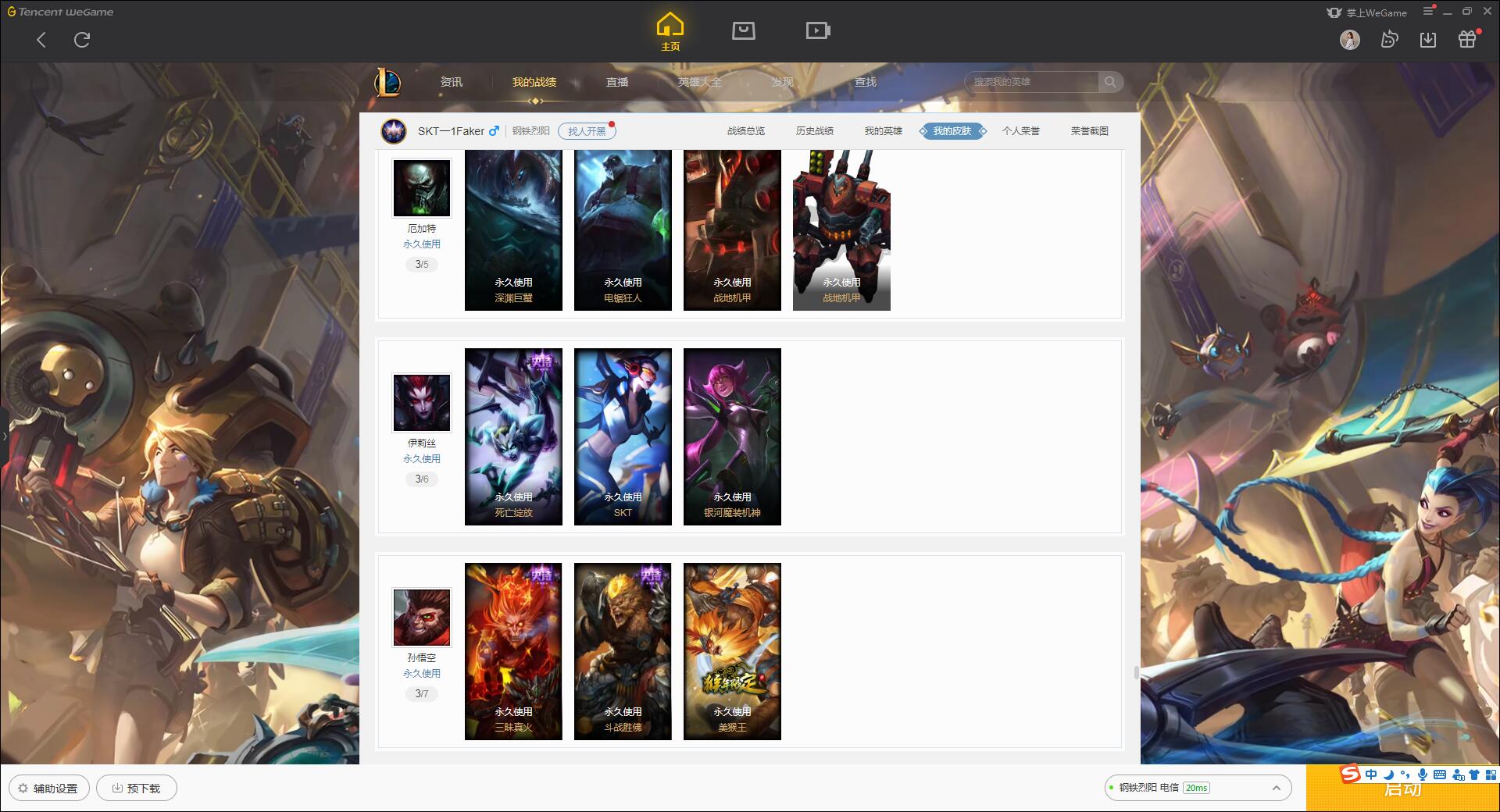Screen dimensions: 1500x812
Task: Click the search magnifier button
Action: pyautogui.click(x=1110, y=82)
